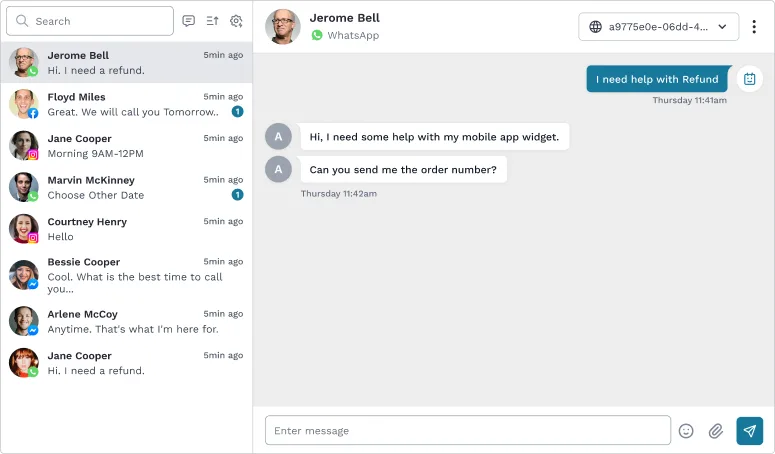Click Marvin McKinney's avatar with WhatsApp badge
This screenshot has width=775, height=454.
23,187
